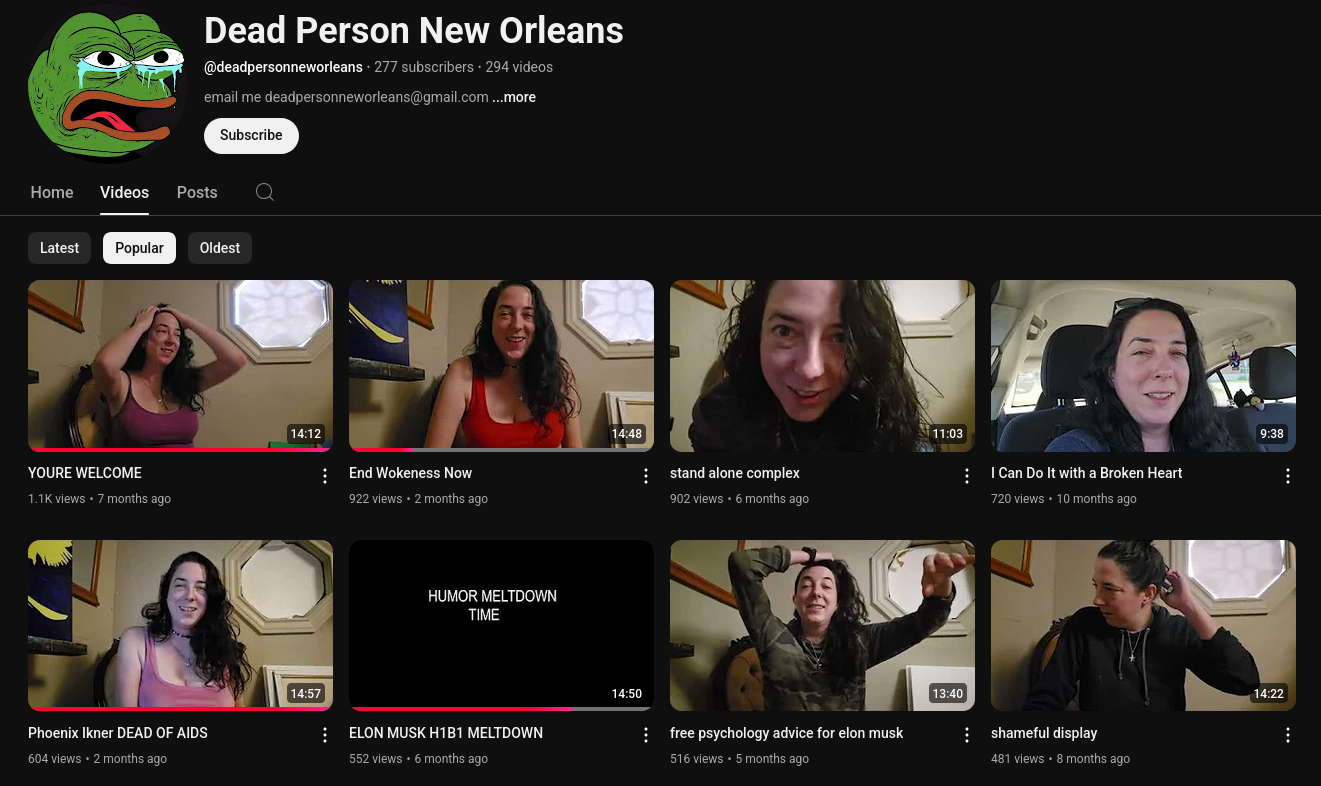This screenshot has height=786, width=1321.
Task: Open Phoenix Ikner DEAD OF AIDS title
Action: point(118,733)
